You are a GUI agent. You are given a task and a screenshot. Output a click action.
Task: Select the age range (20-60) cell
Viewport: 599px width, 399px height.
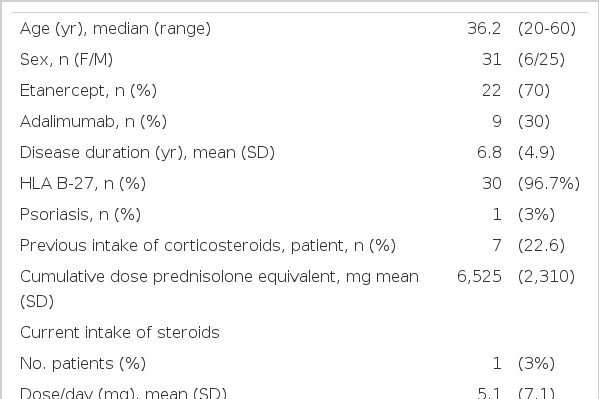pyautogui.click(x=547, y=29)
